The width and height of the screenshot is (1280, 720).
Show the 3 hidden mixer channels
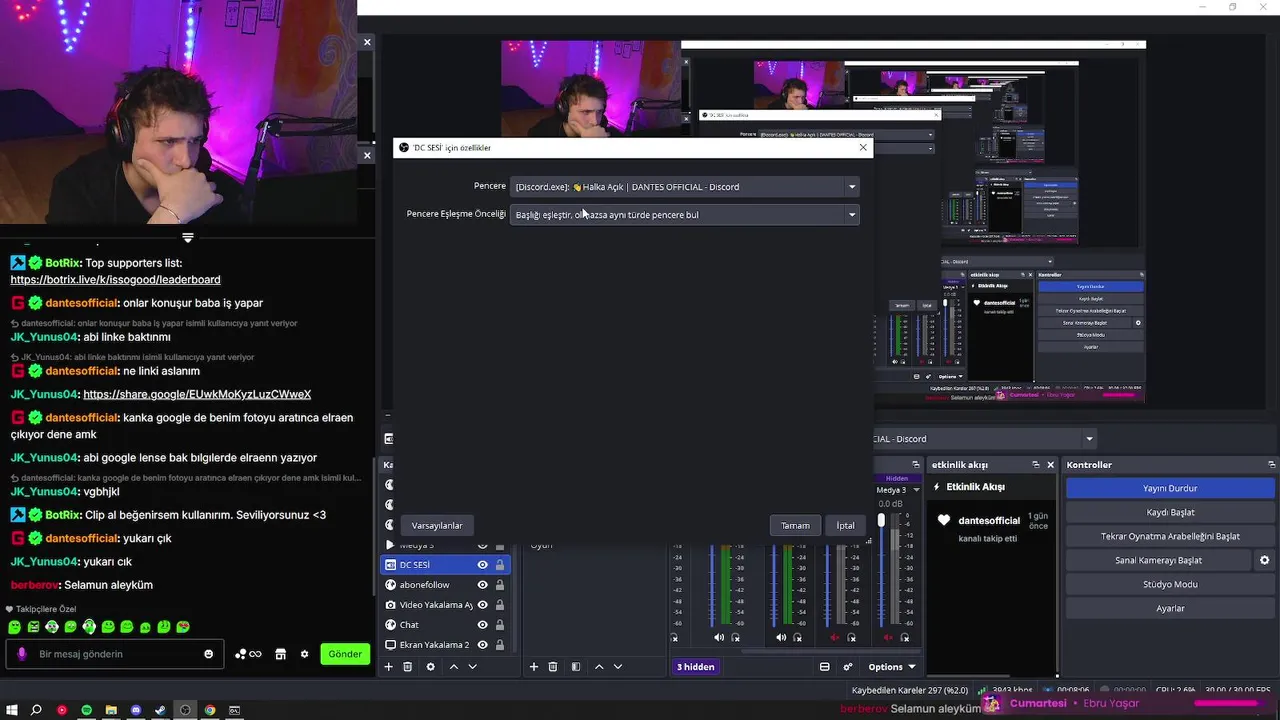pos(695,667)
